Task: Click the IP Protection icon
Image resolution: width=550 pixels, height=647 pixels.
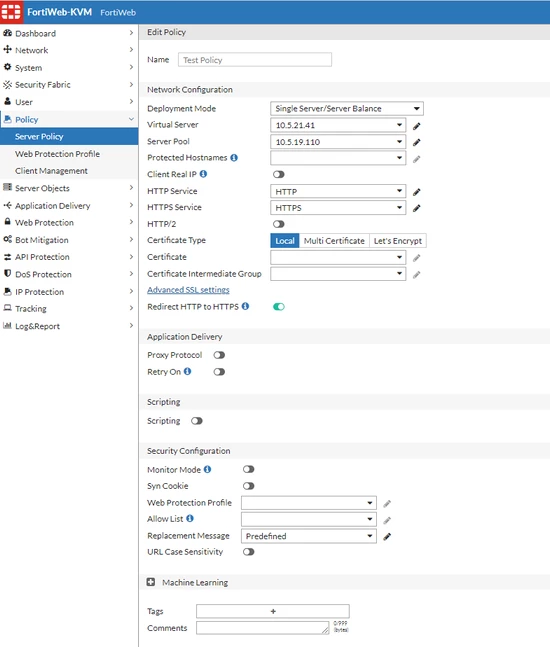Action: [x=7, y=291]
